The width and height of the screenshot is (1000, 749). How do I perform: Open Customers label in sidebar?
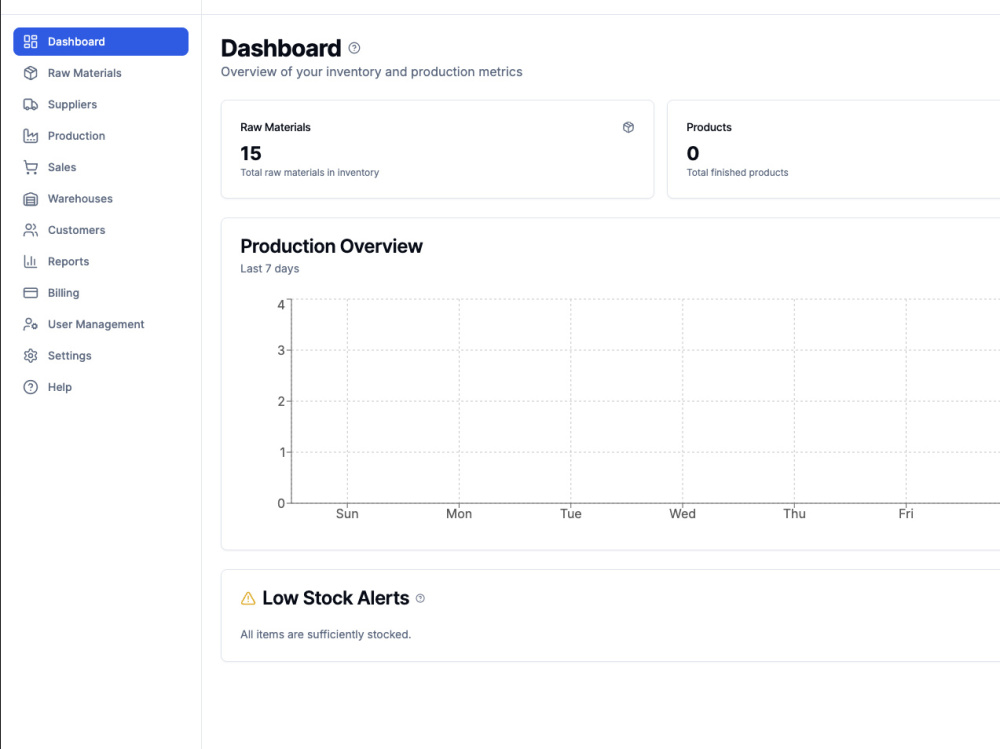point(76,230)
